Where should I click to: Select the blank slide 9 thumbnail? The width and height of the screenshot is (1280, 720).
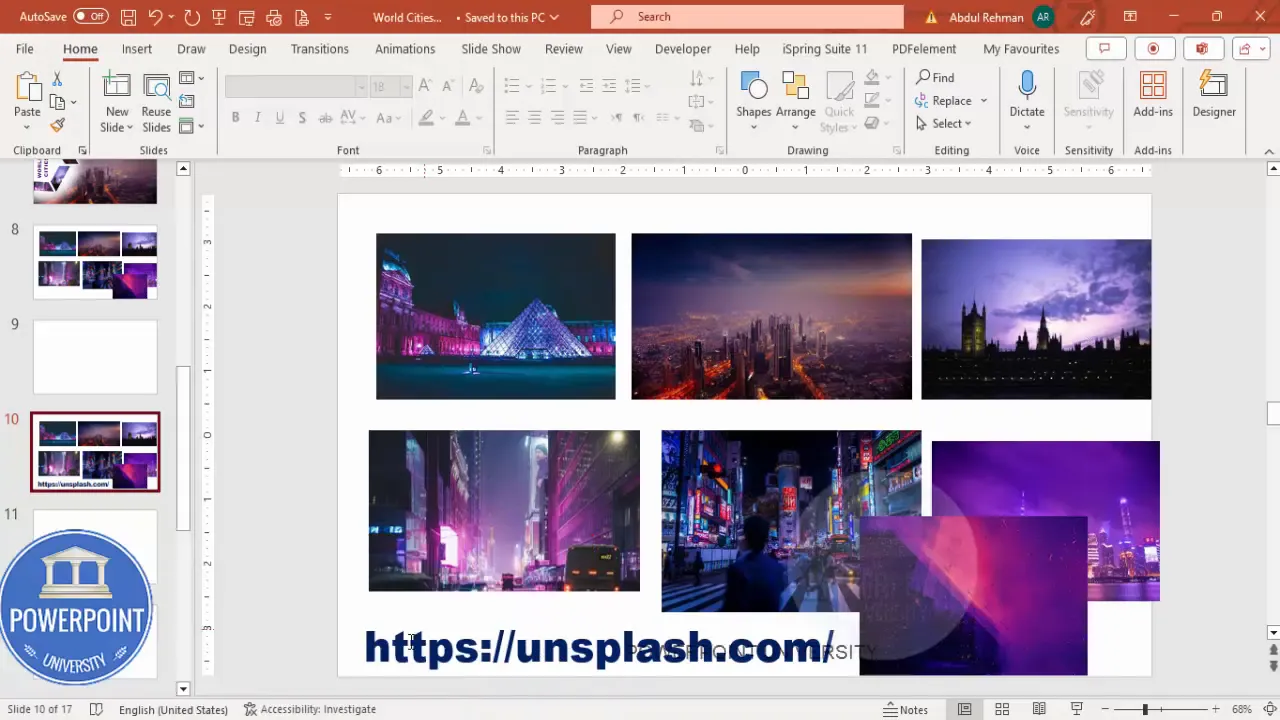coord(95,357)
